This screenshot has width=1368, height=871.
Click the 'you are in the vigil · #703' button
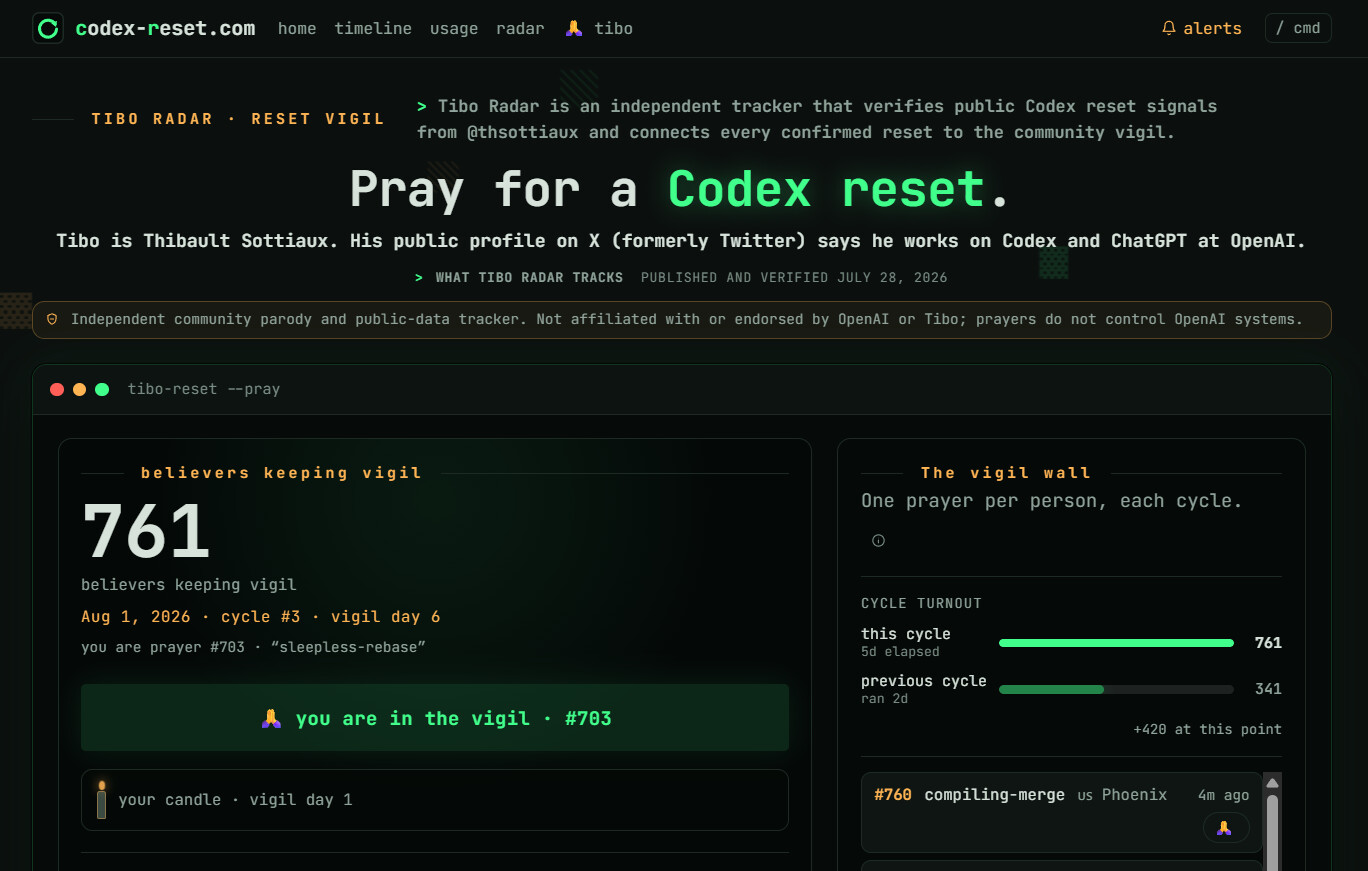click(435, 717)
